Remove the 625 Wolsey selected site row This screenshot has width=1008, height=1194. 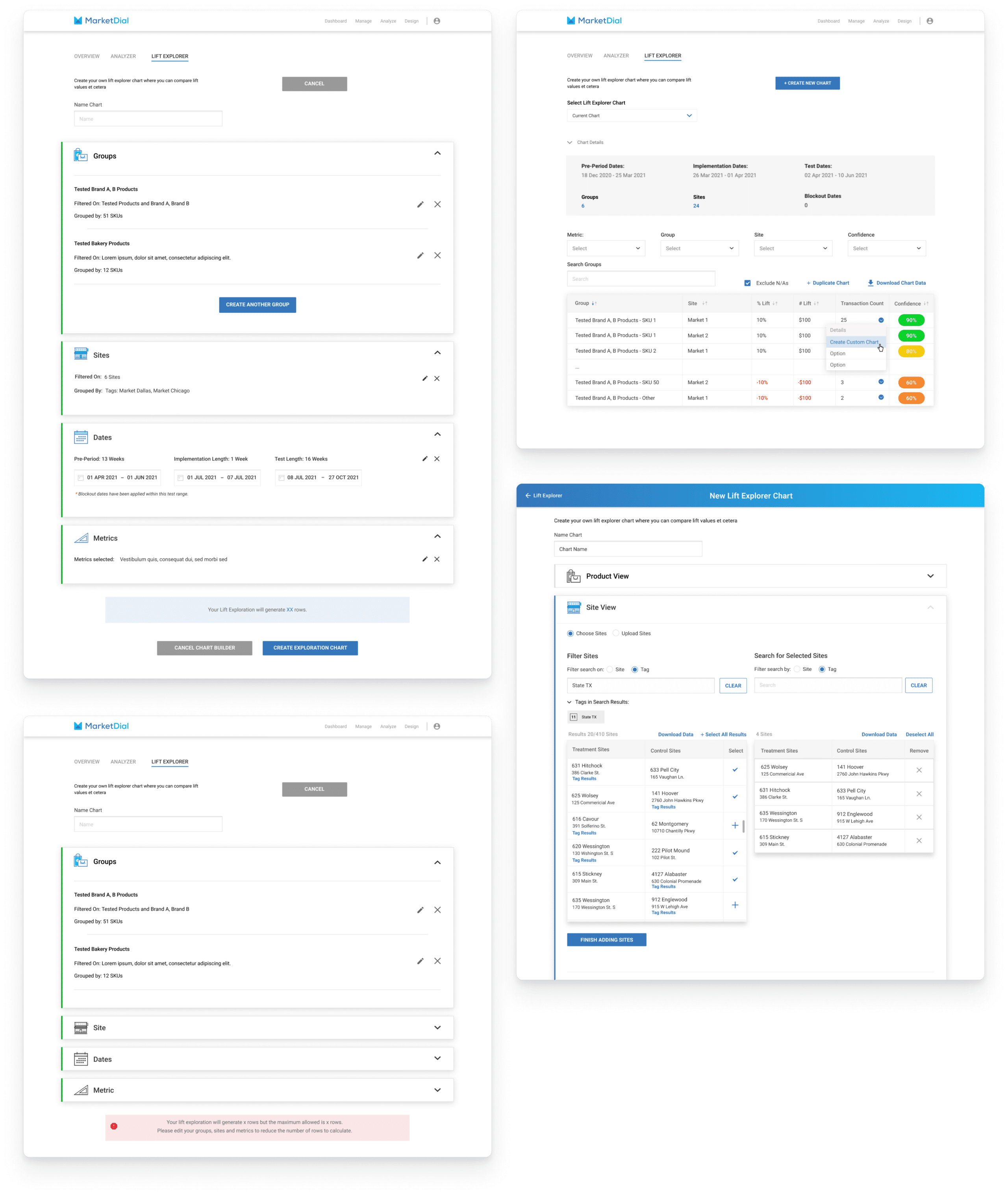(x=919, y=770)
